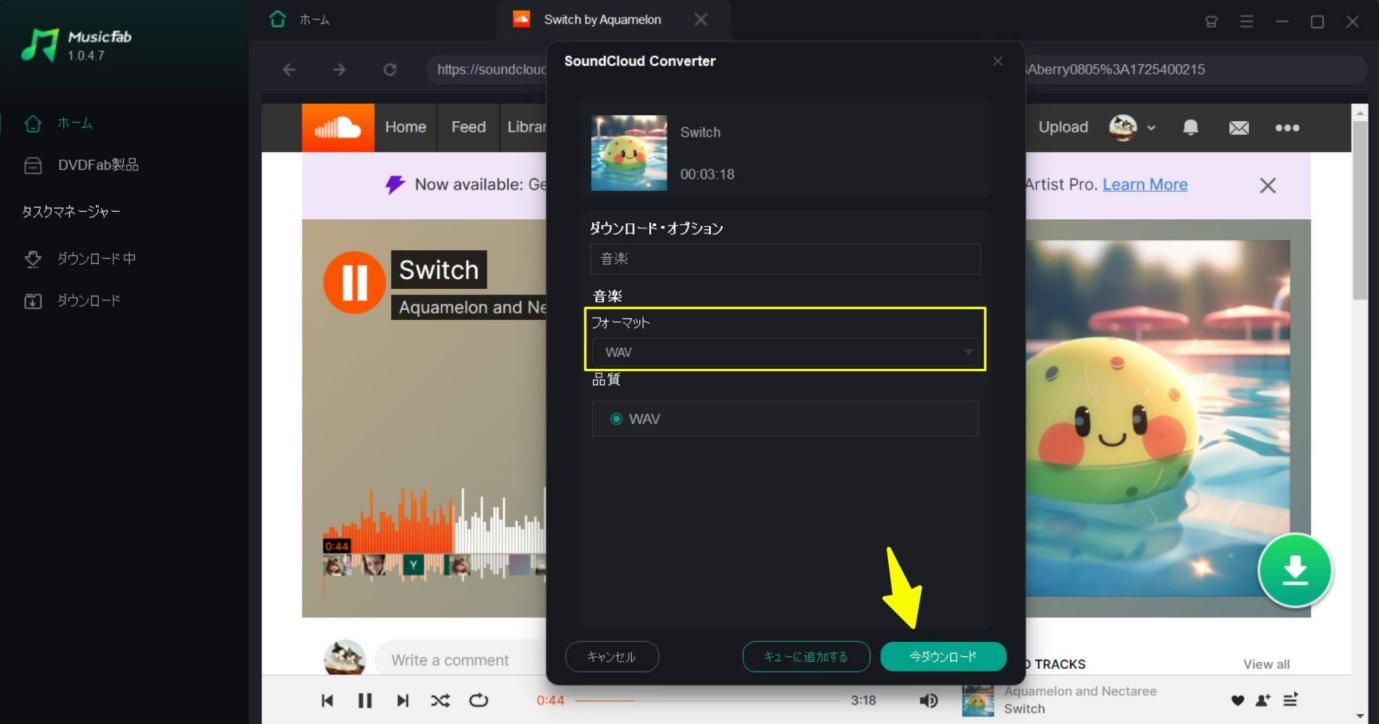The width and height of the screenshot is (1379, 724).
Task: Click the volume speaker icon
Action: tap(929, 700)
